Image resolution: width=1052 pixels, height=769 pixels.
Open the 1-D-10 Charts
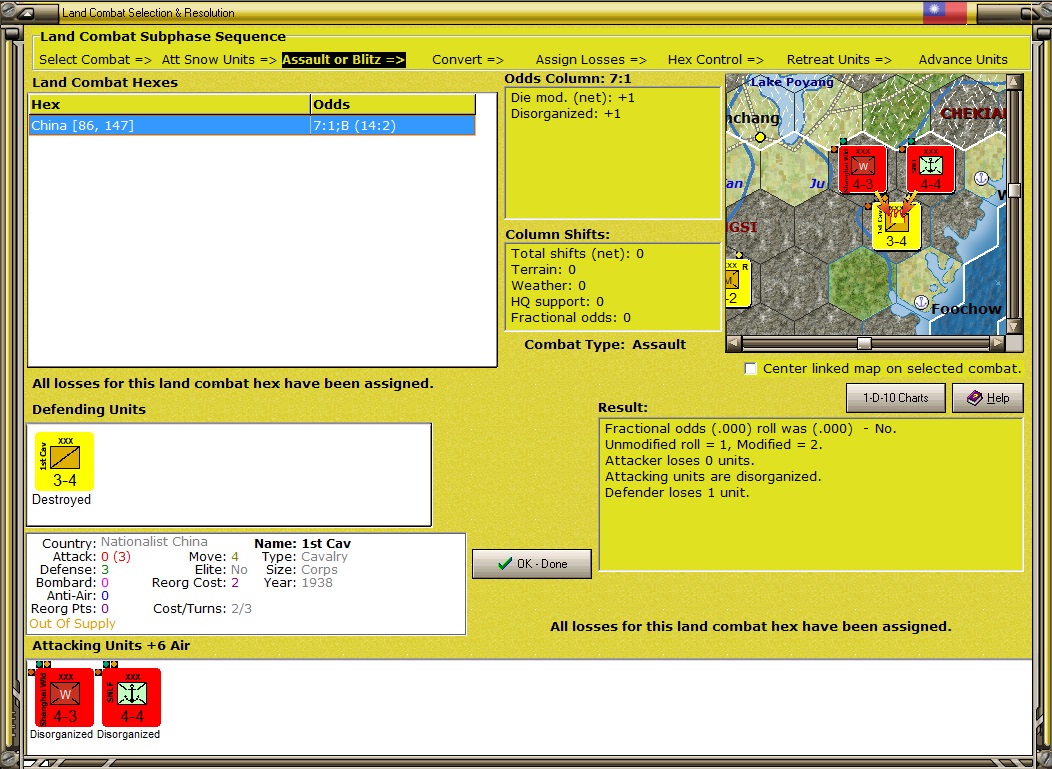(896, 398)
